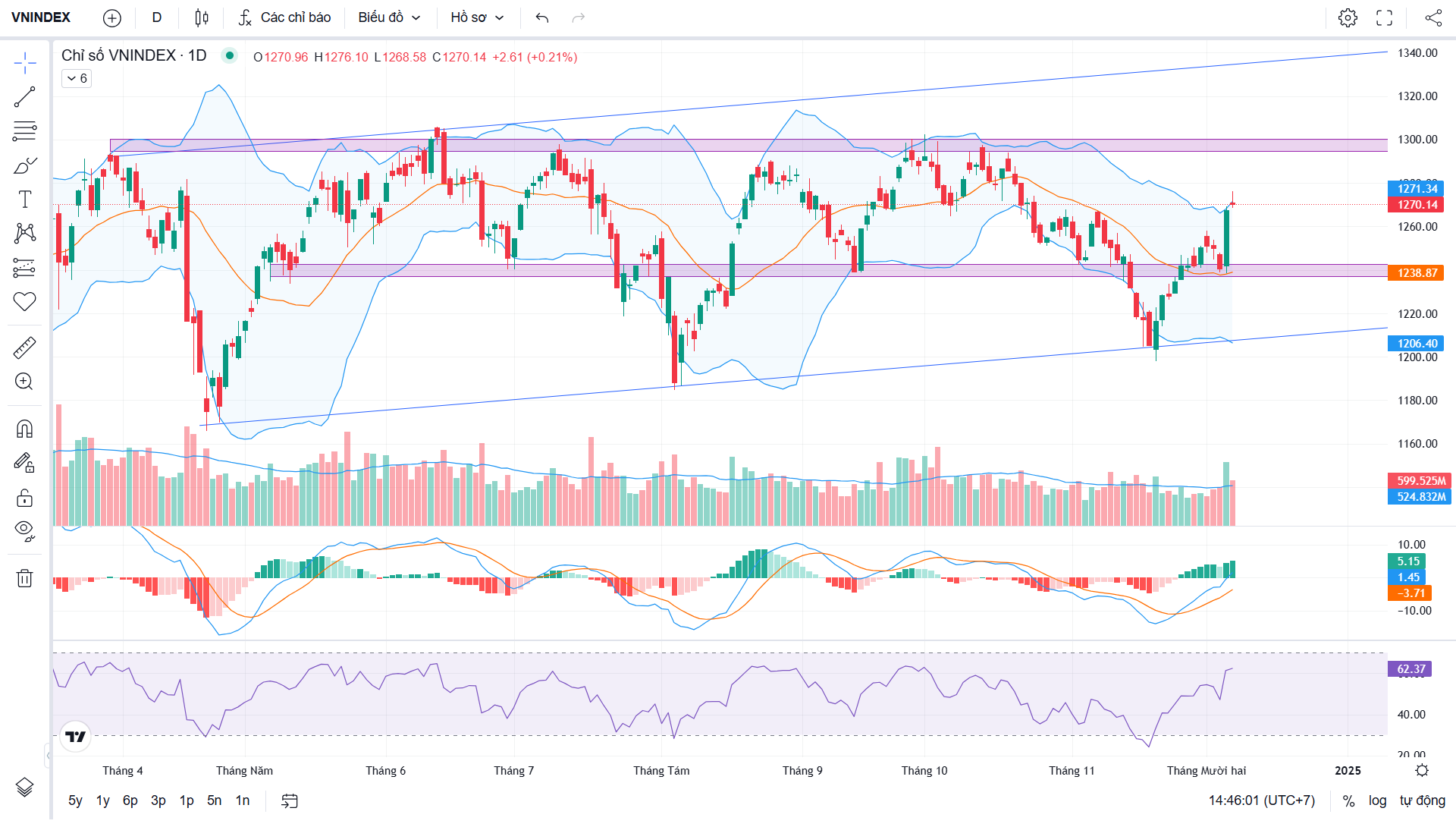Expand the collapsed indicators legend showing 6
Screen dimensions: 1456x827
tap(77, 78)
